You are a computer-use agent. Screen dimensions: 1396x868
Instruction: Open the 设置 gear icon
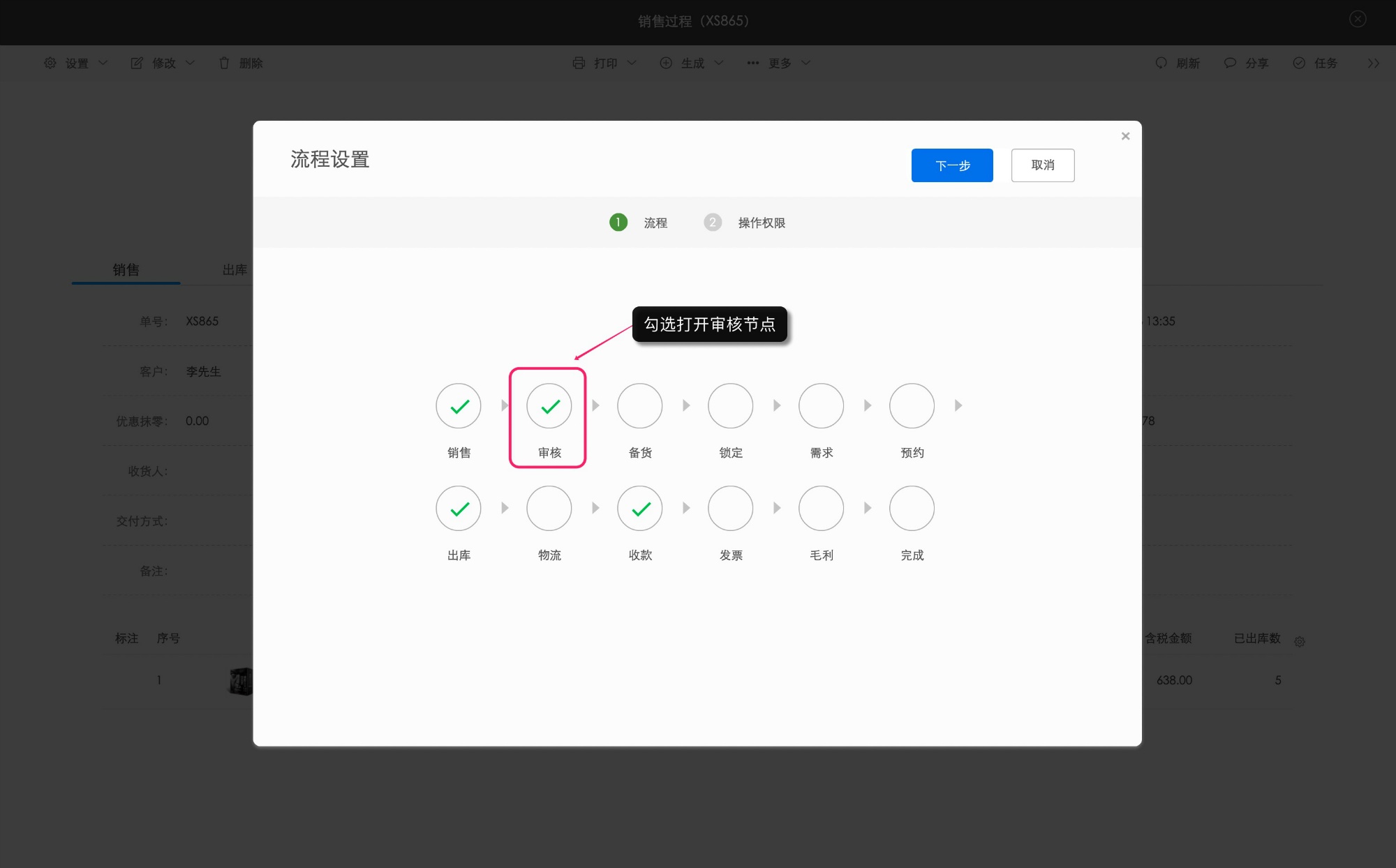tap(49, 63)
